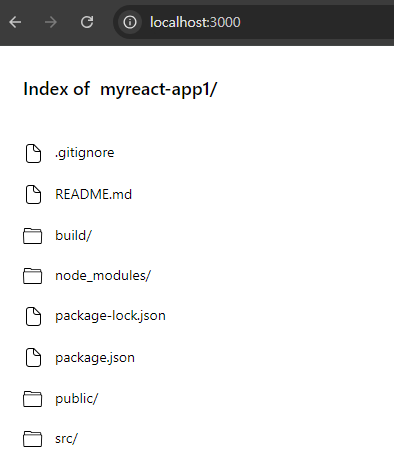Open the public/ directory link
Image resolution: width=394 pixels, height=470 pixels.
pyautogui.click(x=77, y=399)
